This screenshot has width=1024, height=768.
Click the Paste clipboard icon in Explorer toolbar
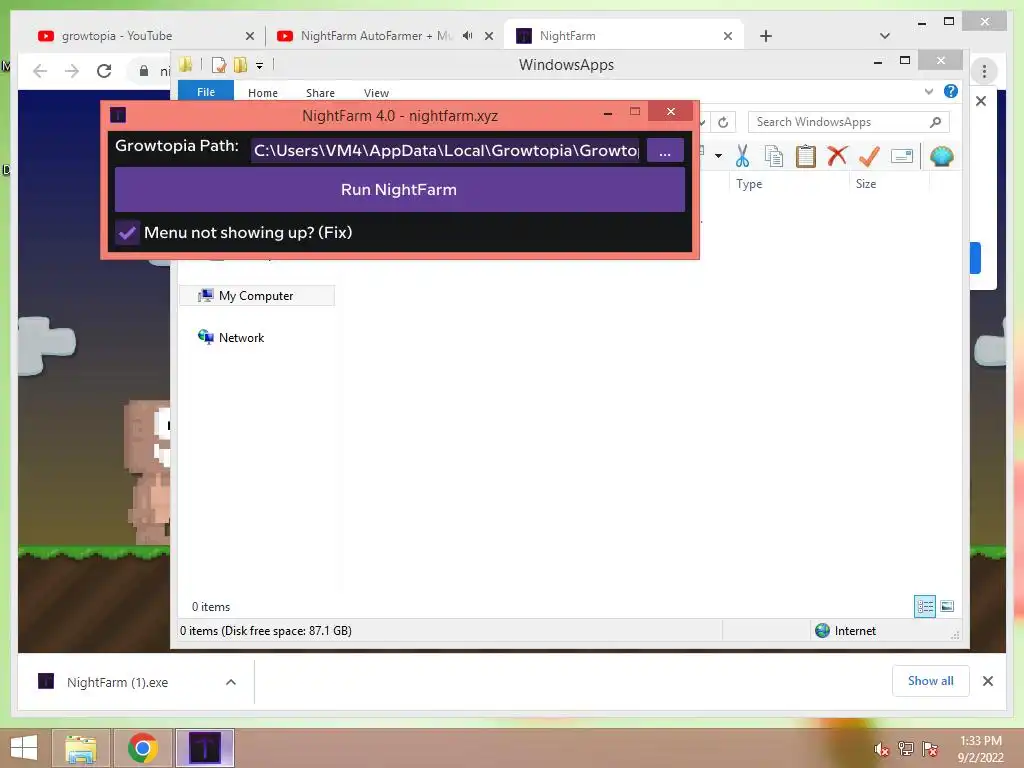click(x=806, y=157)
